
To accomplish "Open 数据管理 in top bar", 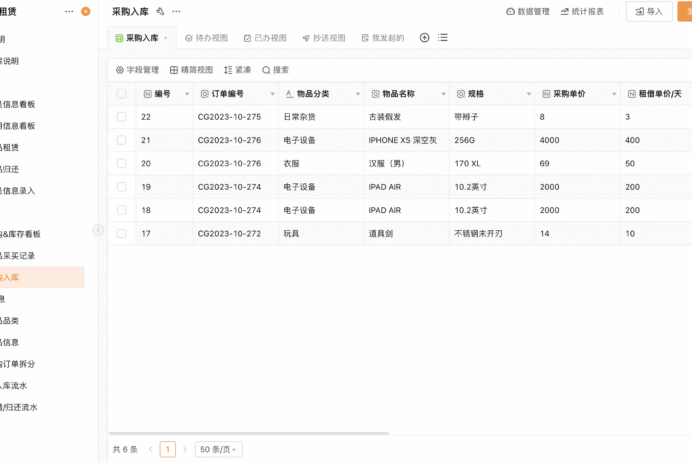I will pos(528,11).
